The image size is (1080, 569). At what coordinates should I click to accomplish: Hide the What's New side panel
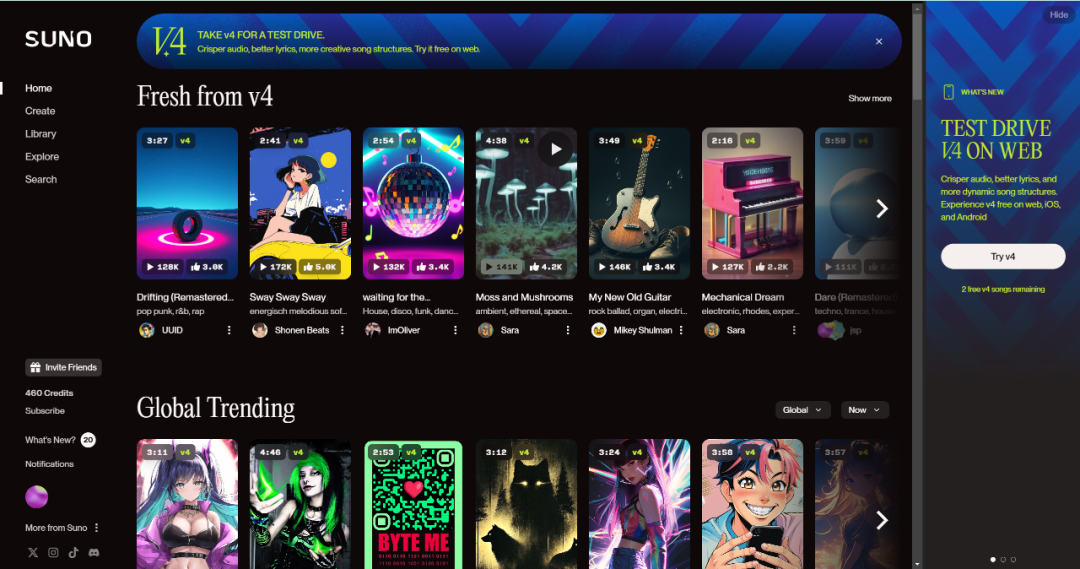1059,14
